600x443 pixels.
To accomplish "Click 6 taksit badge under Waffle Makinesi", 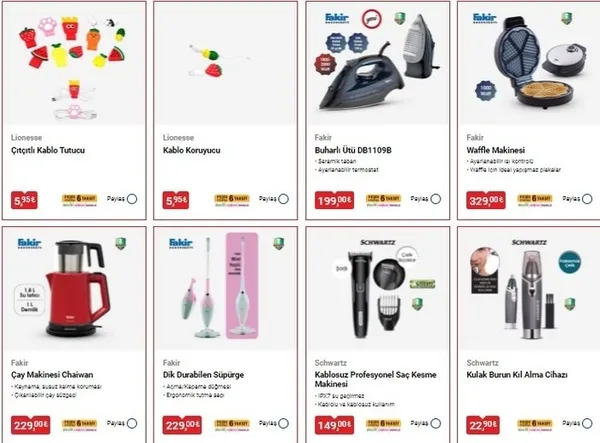I will pyautogui.click(x=535, y=200).
